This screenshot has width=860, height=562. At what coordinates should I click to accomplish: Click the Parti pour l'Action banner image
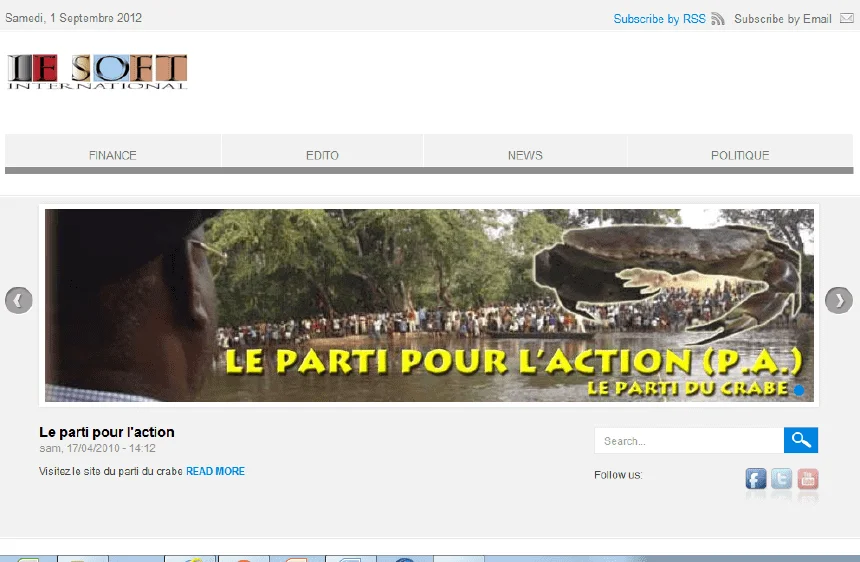[429, 305]
